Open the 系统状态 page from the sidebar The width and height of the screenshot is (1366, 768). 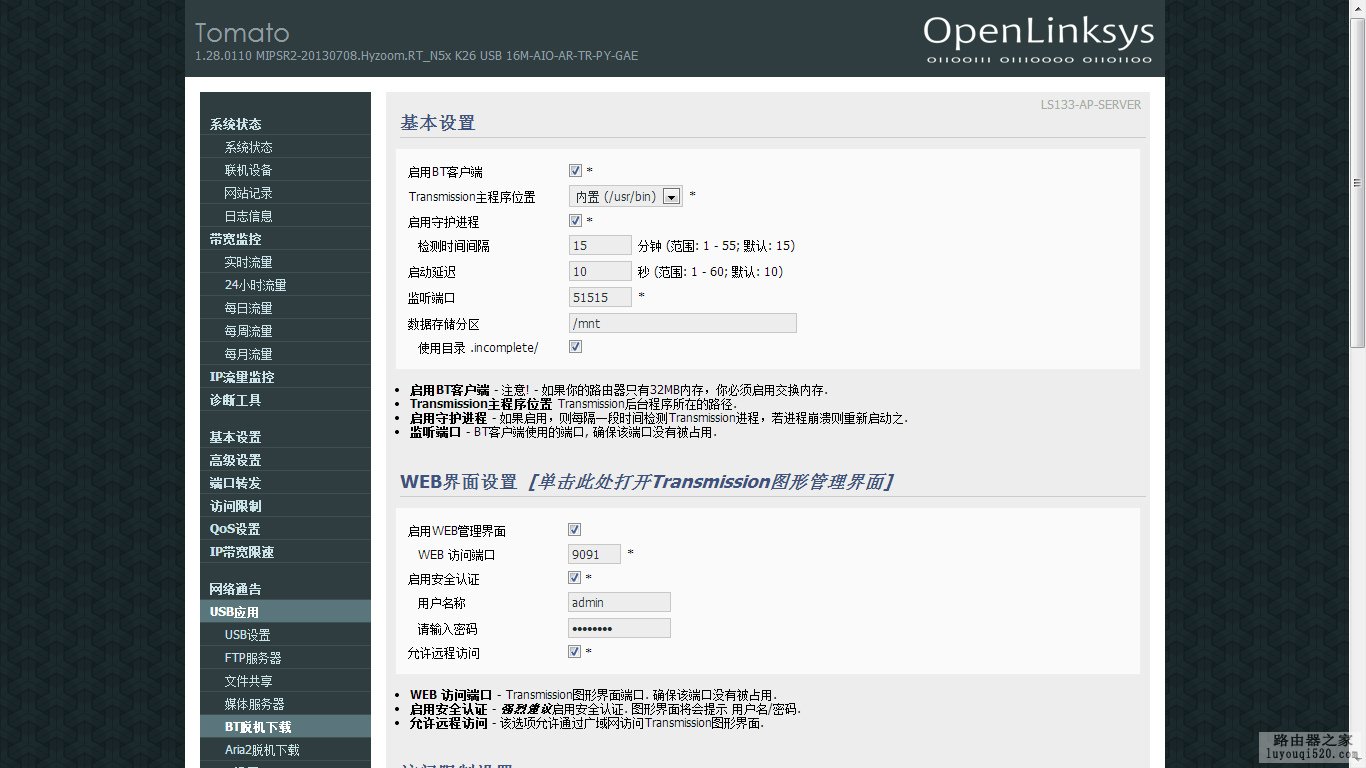click(x=247, y=147)
